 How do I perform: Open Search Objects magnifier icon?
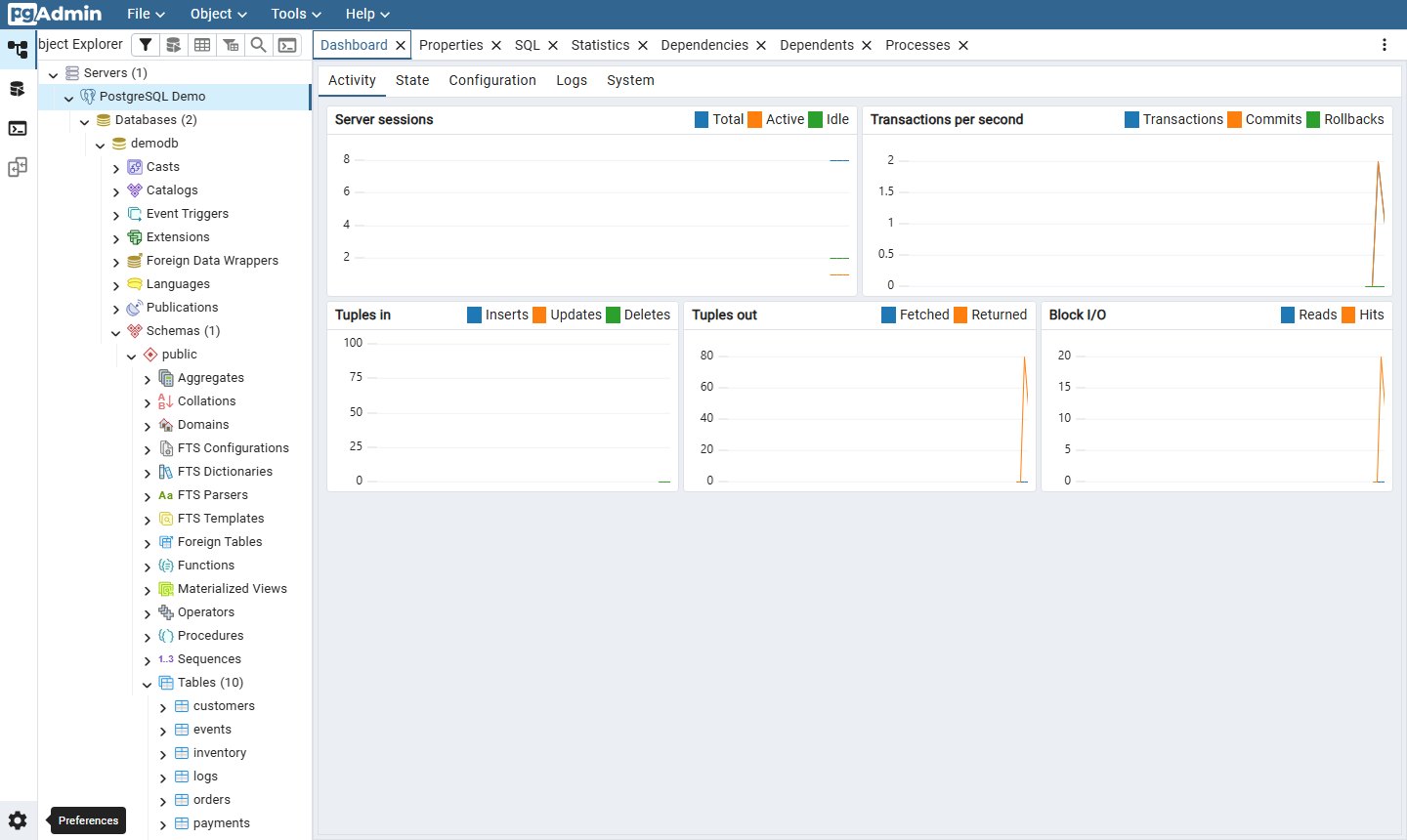pyautogui.click(x=258, y=45)
